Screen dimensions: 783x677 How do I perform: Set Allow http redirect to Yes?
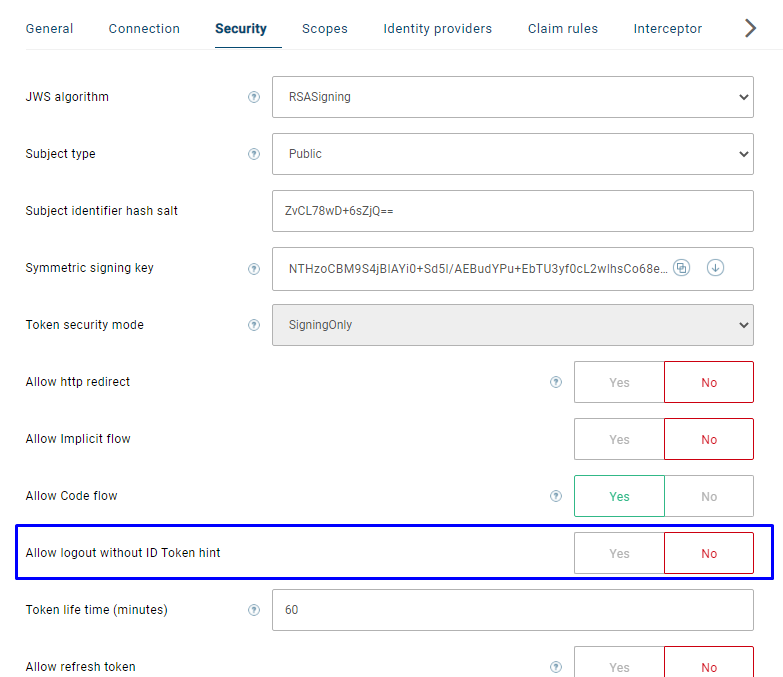[x=619, y=382]
